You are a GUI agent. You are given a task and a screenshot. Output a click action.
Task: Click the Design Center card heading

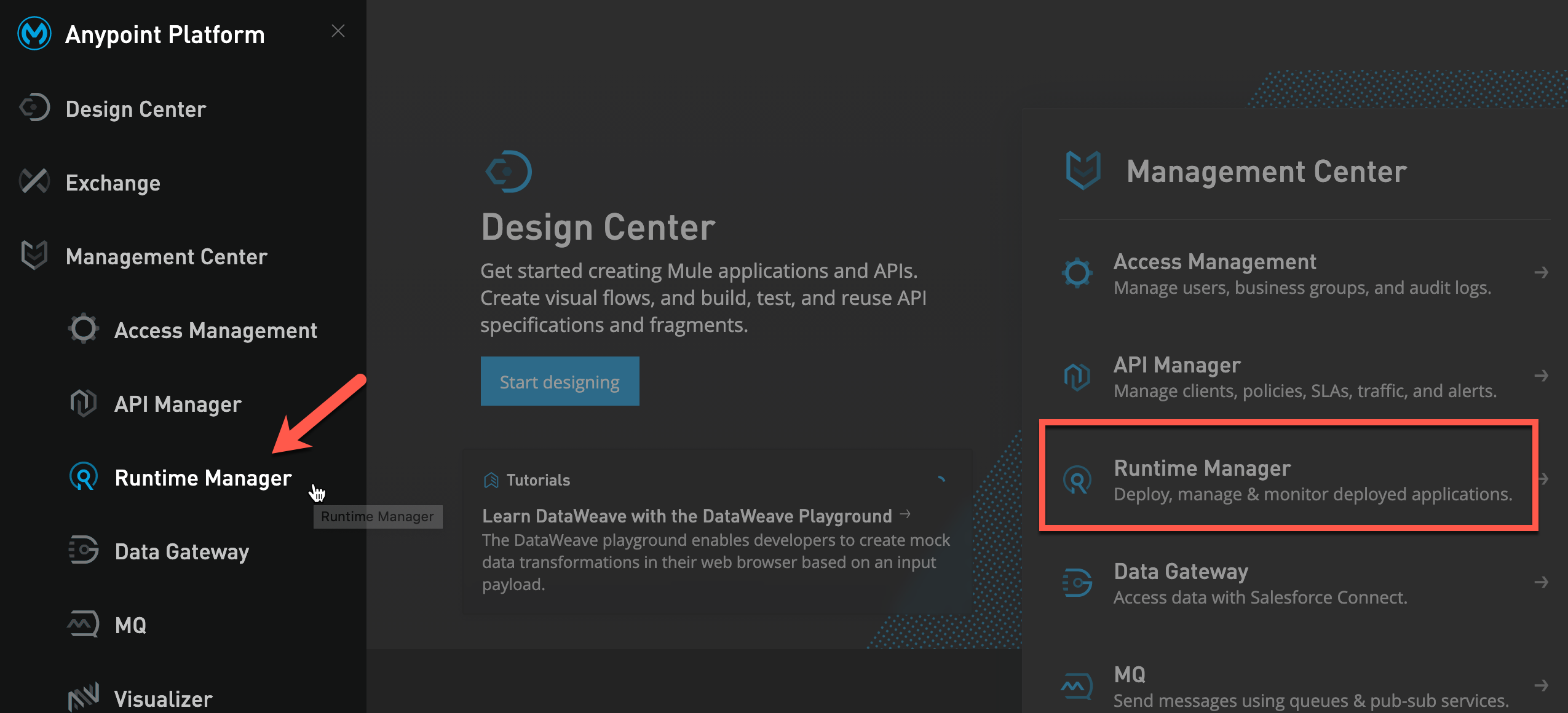[x=598, y=227]
